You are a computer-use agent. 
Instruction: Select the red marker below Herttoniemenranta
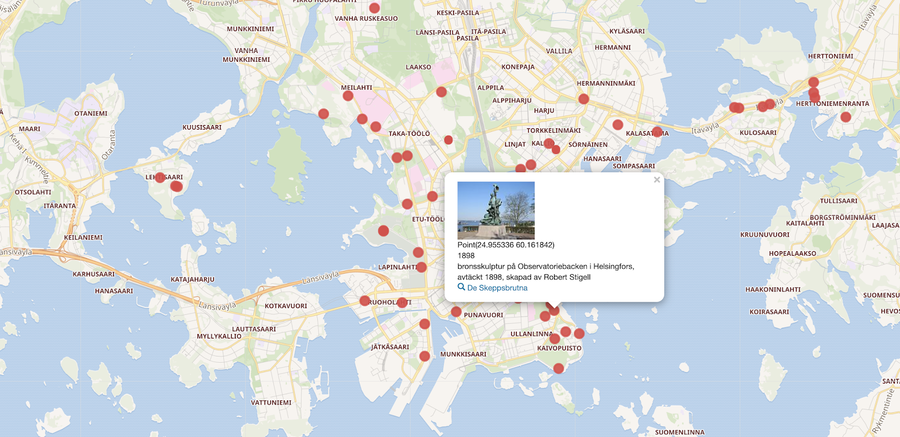tap(846, 117)
